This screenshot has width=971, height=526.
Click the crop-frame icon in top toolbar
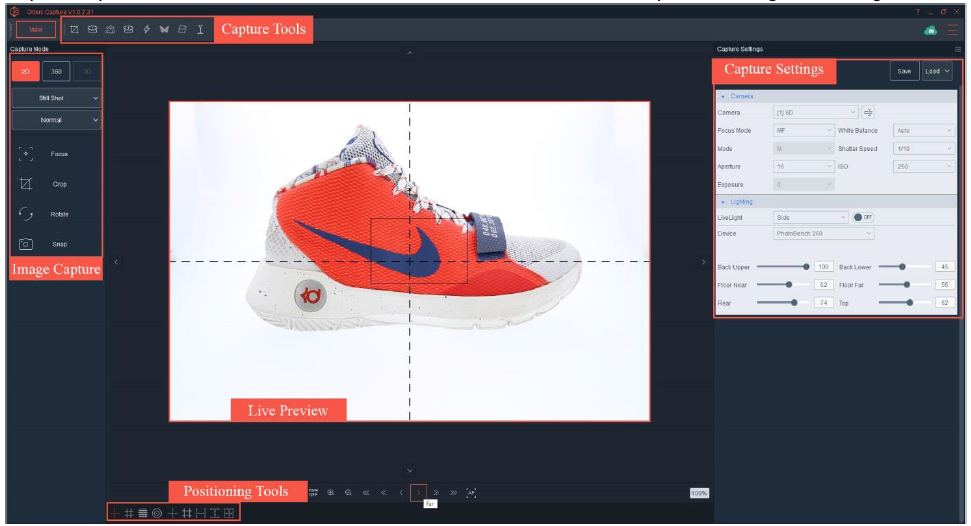pyautogui.click(x=74, y=29)
